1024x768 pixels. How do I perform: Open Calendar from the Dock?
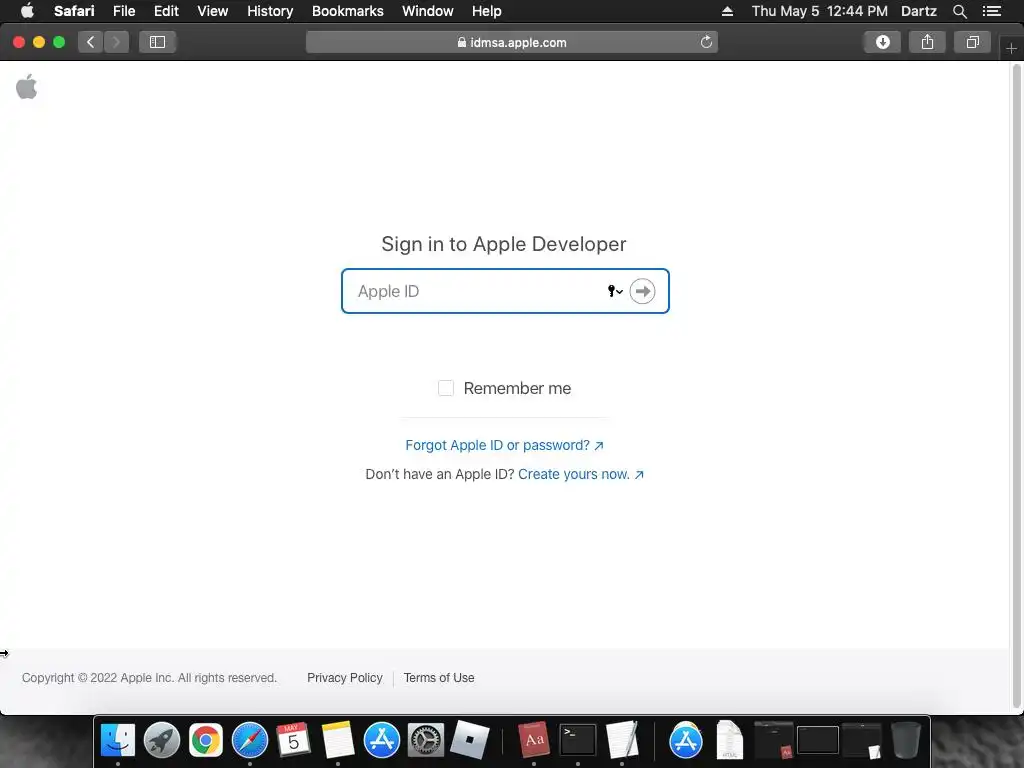point(293,740)
